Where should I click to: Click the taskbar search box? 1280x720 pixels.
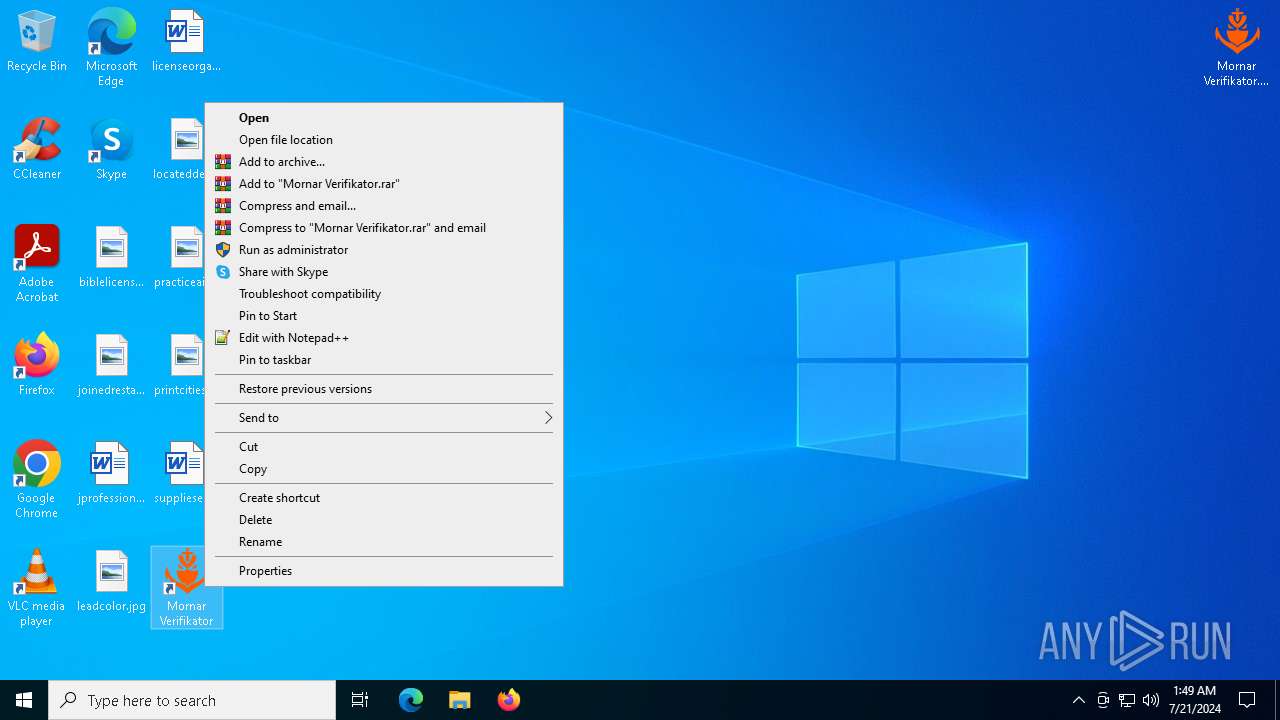coord(192,700)
